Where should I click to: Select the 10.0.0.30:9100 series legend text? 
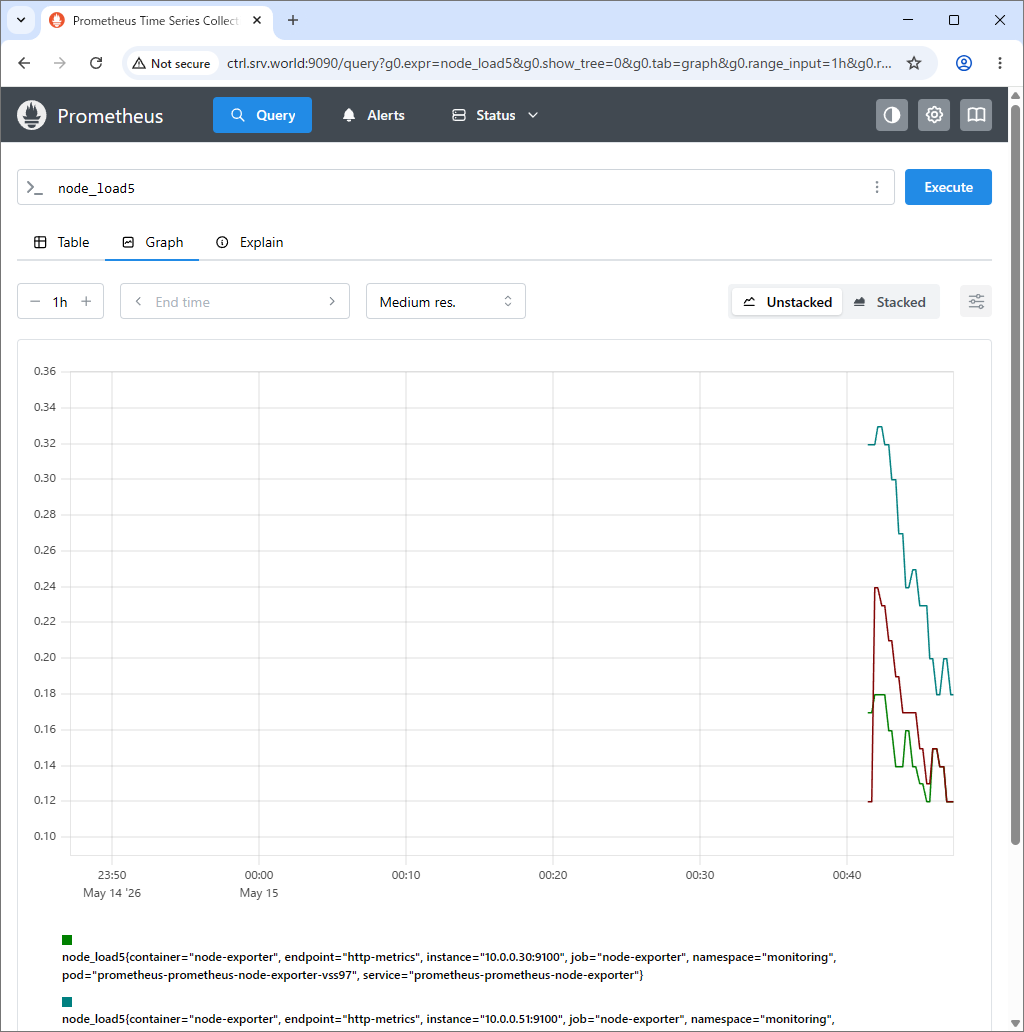click(x=449, y=966)
